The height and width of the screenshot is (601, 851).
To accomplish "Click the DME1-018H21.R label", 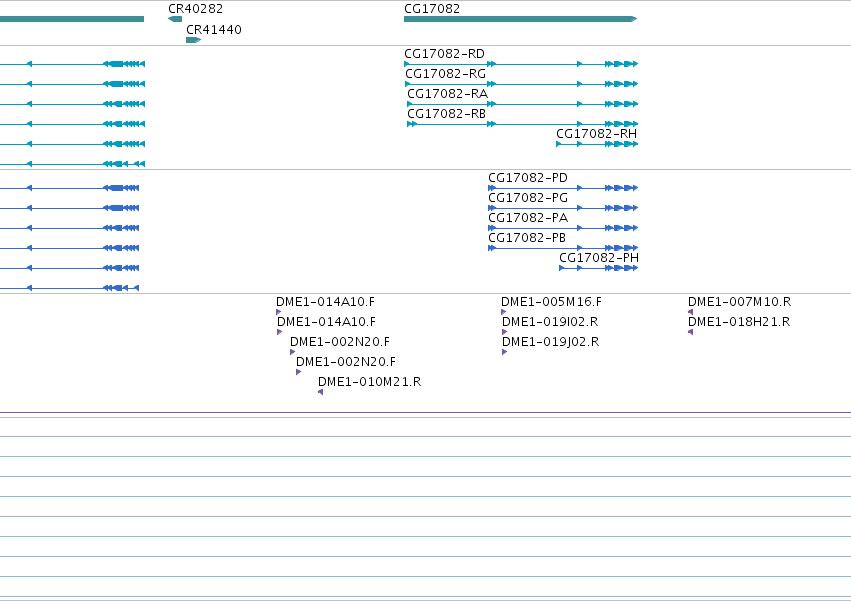I will tap(739, 322).
